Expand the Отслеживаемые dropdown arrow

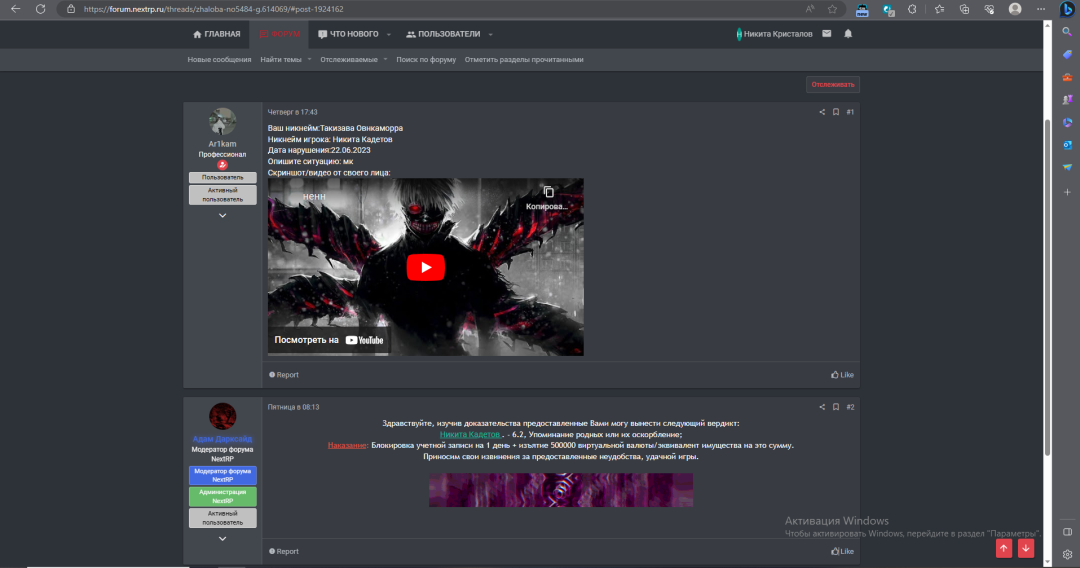point(385,59)
